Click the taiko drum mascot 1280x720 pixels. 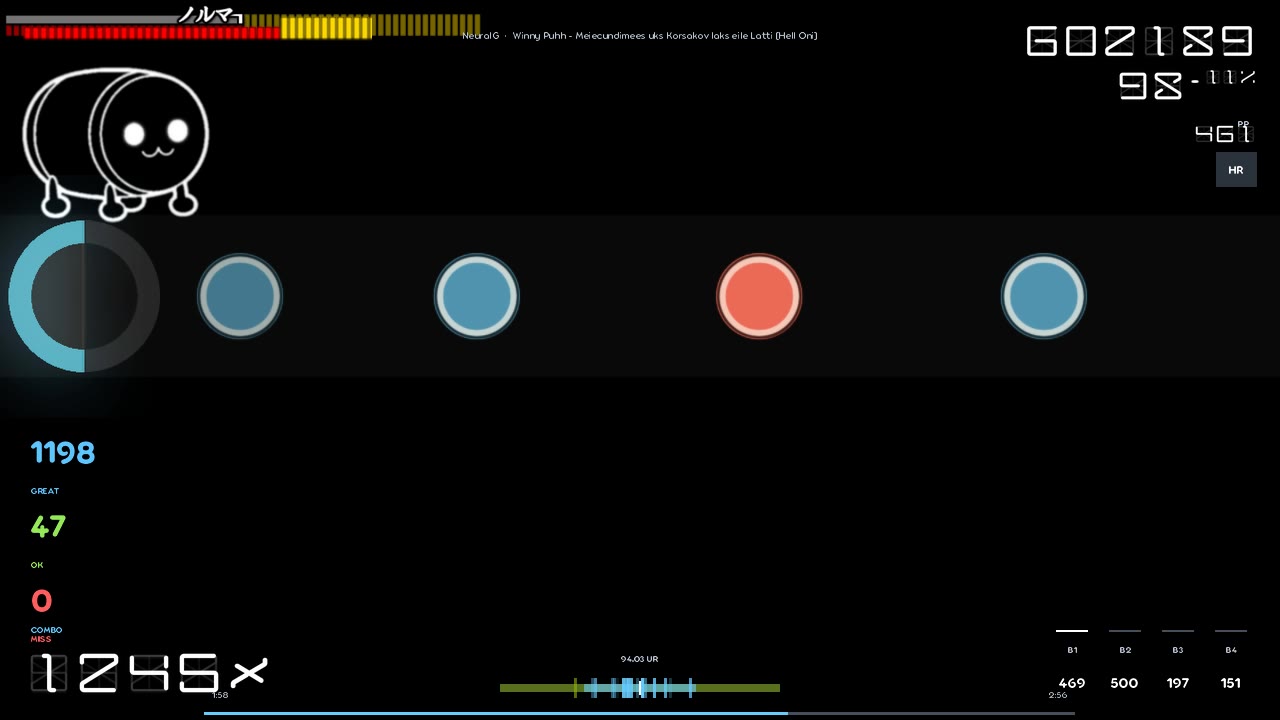[116, 143]
